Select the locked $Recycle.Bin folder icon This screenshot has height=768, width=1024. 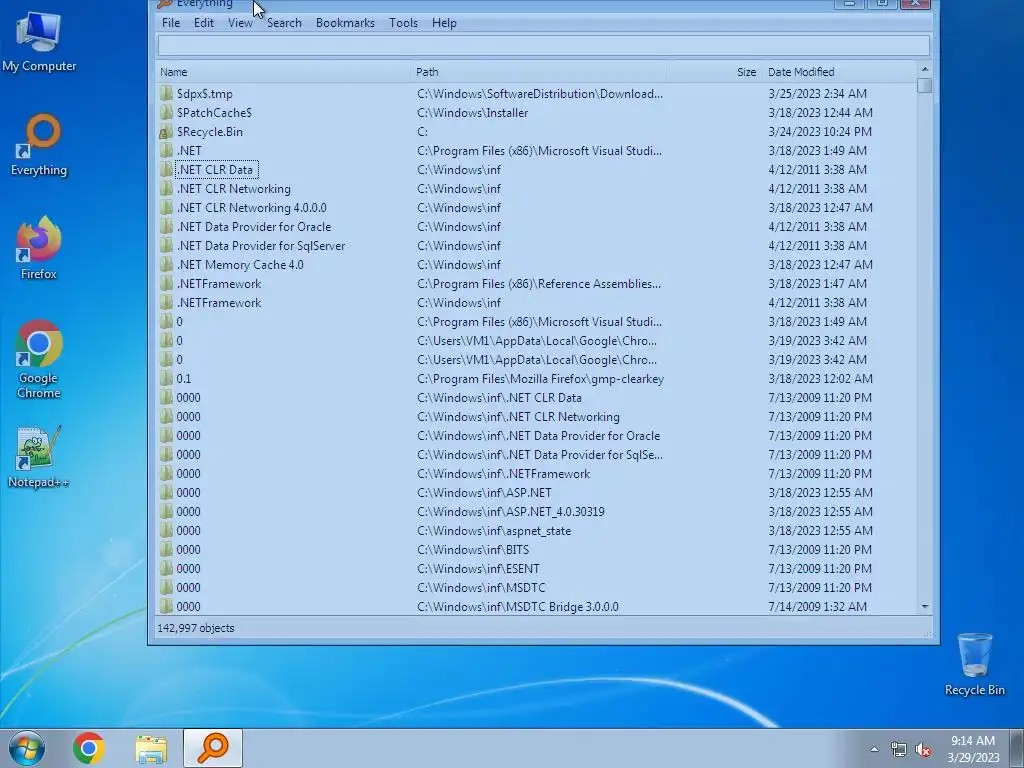pos(166,131)
